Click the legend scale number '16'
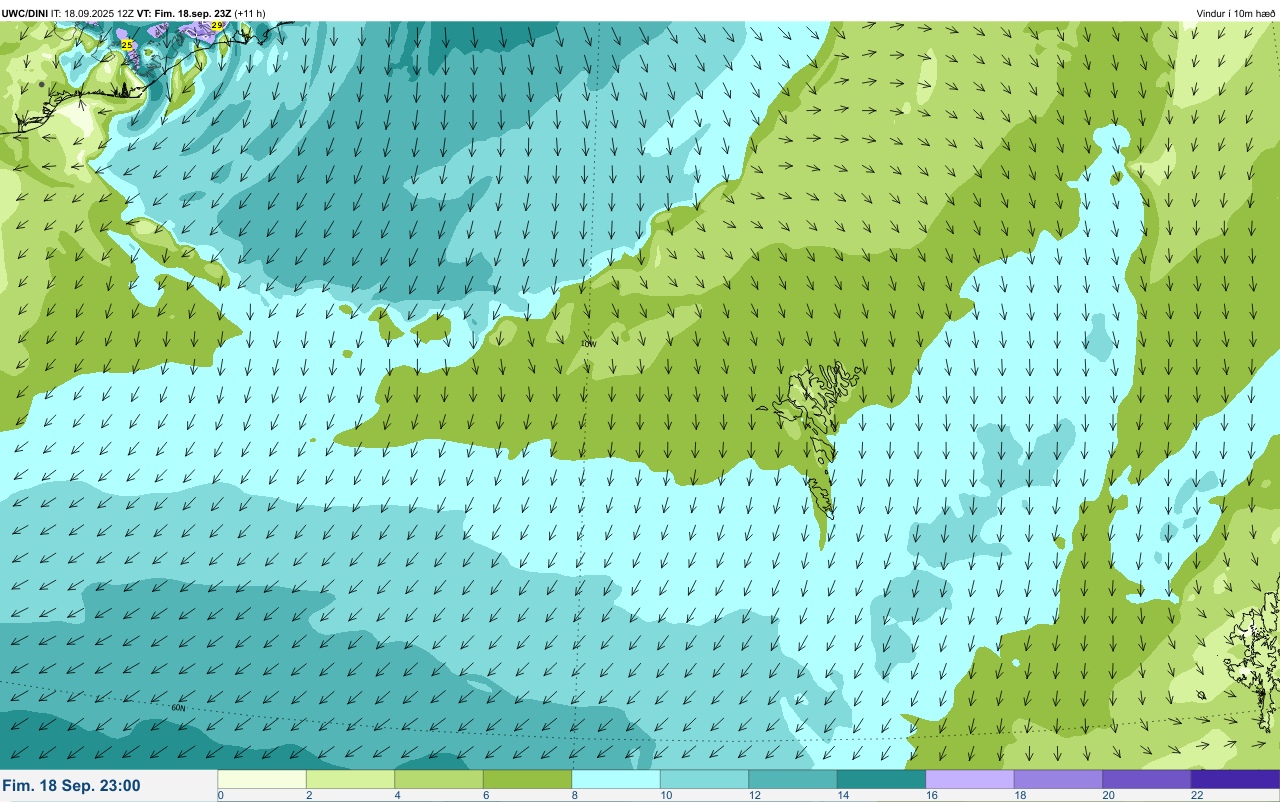The image size is (1280, 802). 931,795
